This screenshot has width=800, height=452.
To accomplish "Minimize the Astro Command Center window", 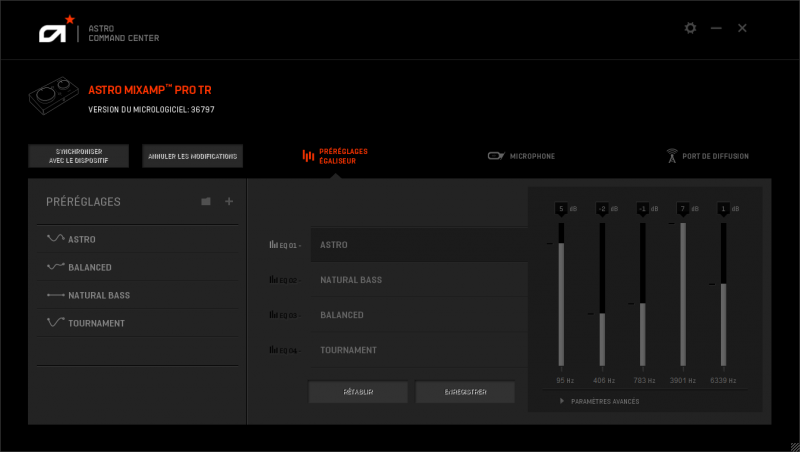I will tap(716, 28).
